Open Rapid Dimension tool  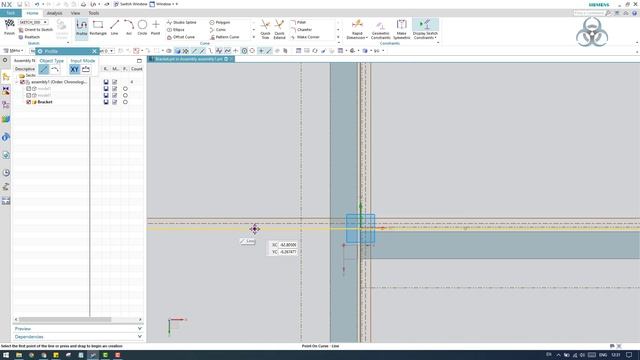coord(357,29)
